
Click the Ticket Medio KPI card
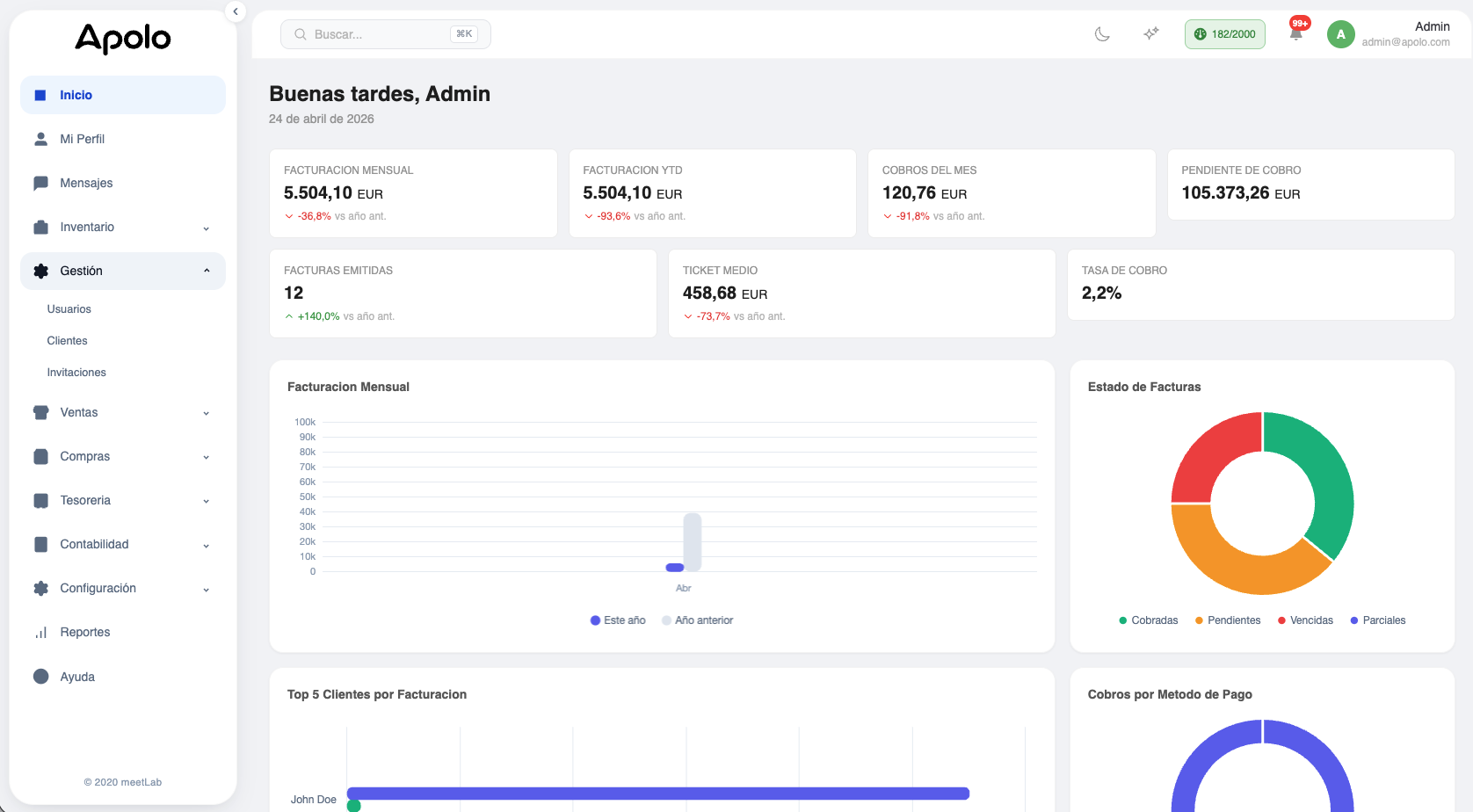point(862,294)
